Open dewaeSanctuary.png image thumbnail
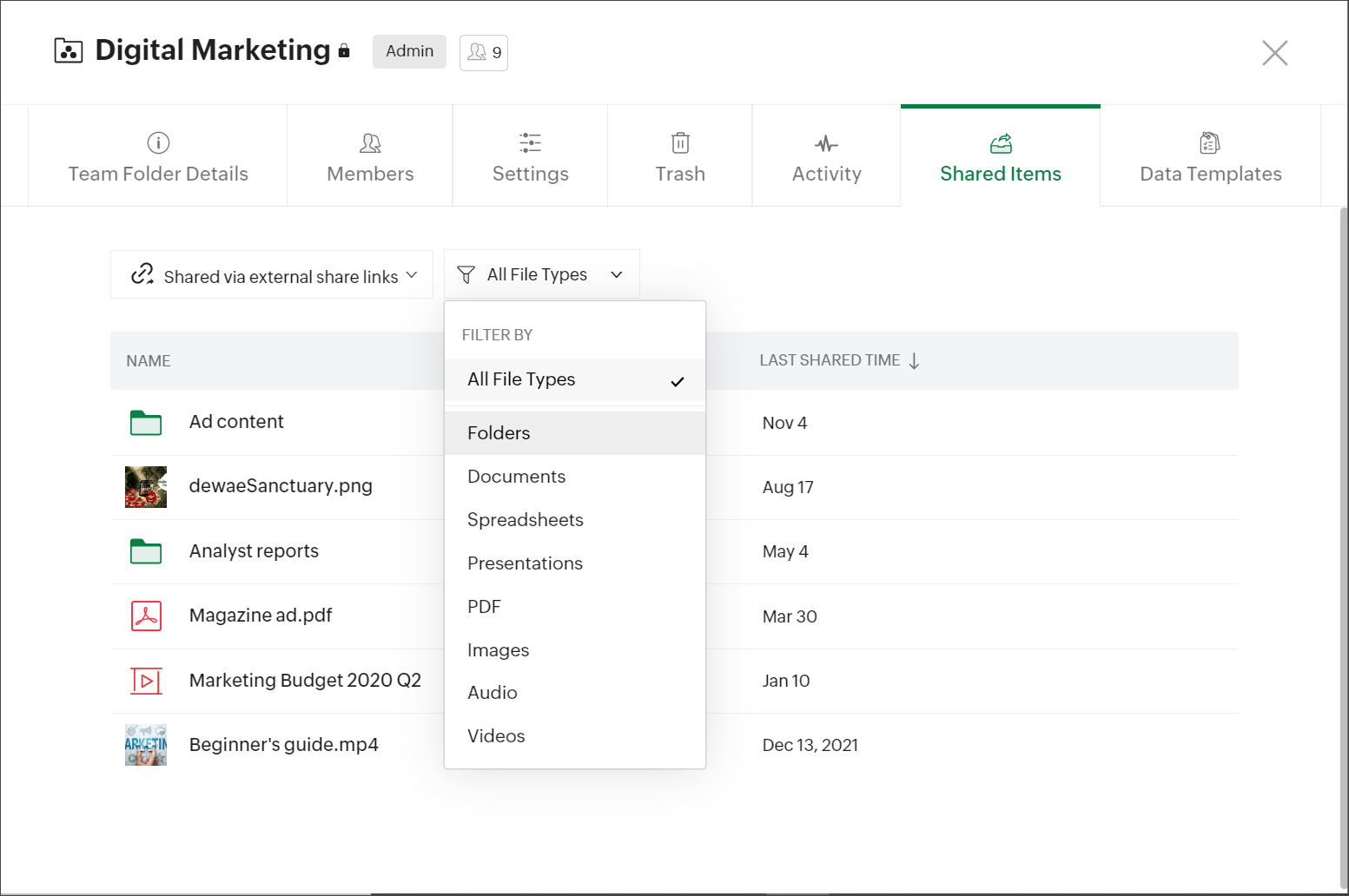This screenshot has height=896, width=1349. [x=146, y=487]
